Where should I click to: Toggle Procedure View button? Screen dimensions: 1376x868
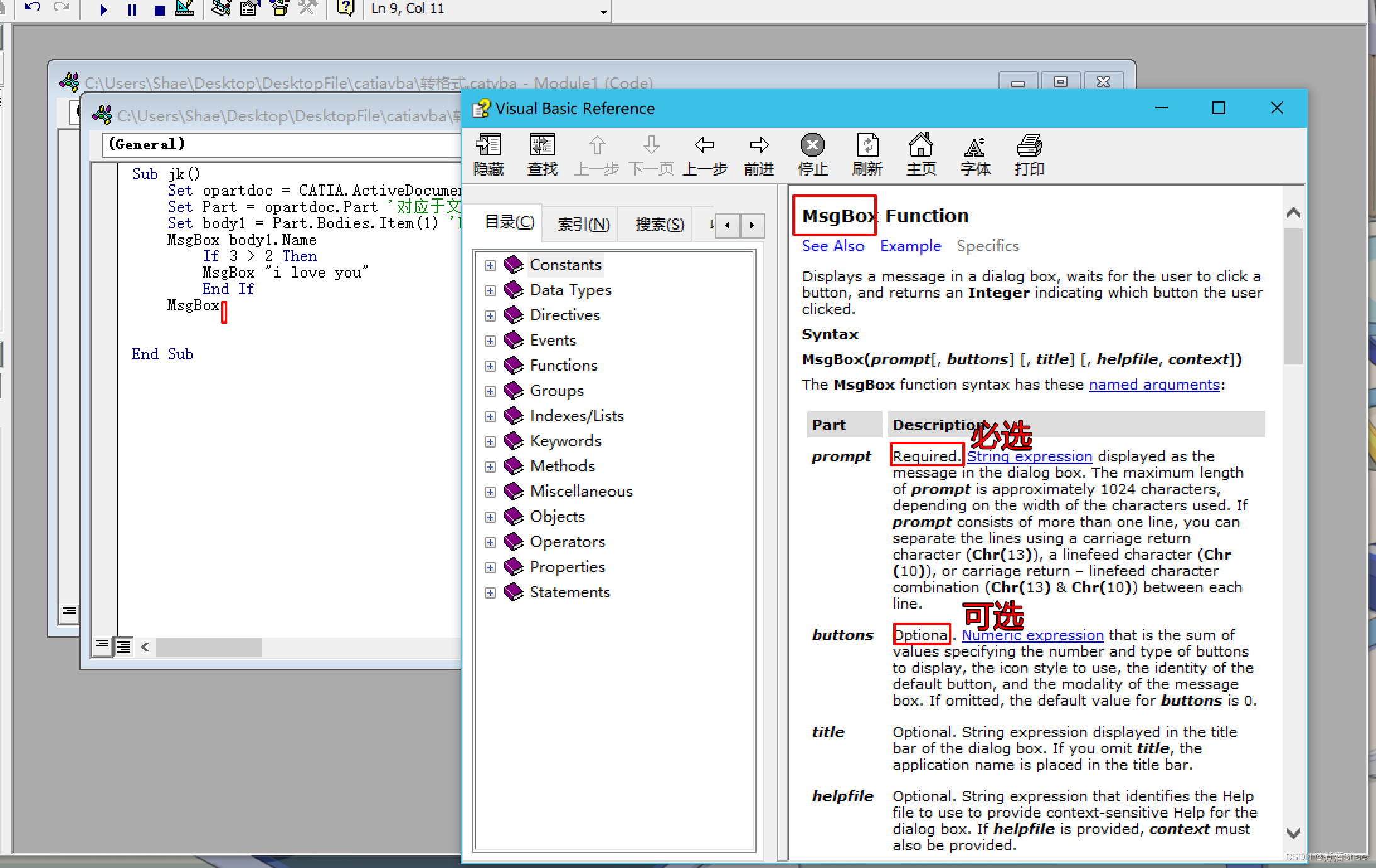(x=101, y=646)
